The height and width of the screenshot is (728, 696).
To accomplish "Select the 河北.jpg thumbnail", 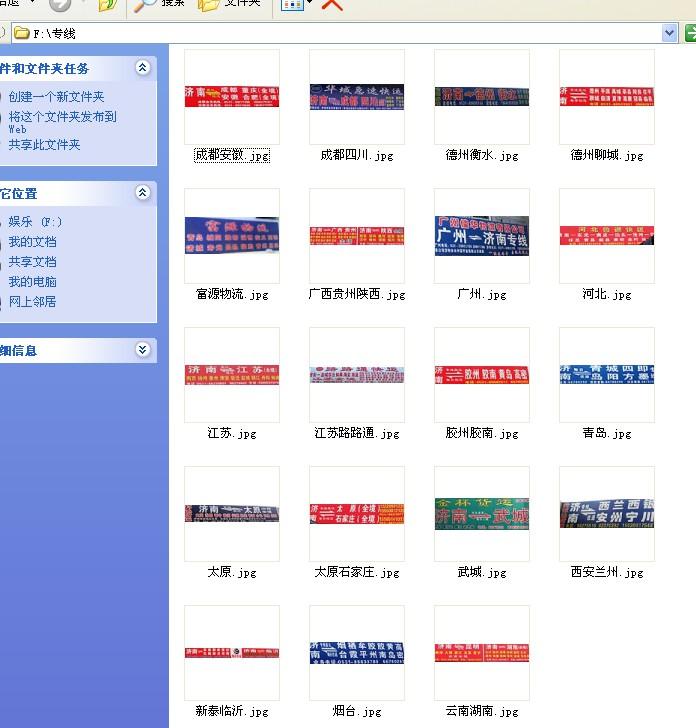I will click(607, 235).
